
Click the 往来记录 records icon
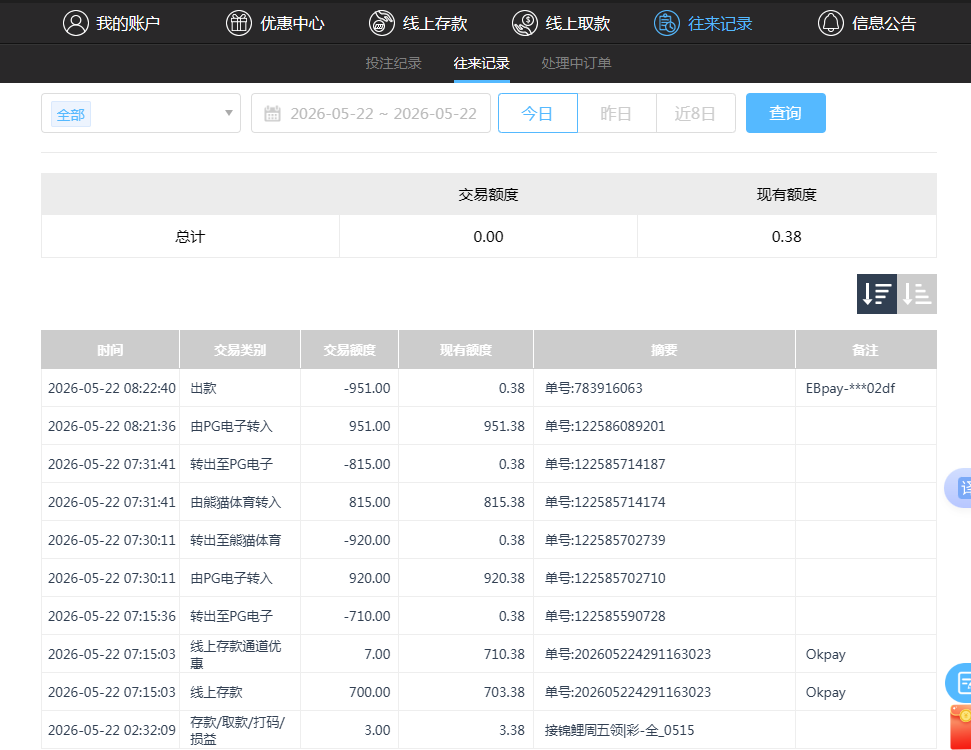click(x=667, y=24)
